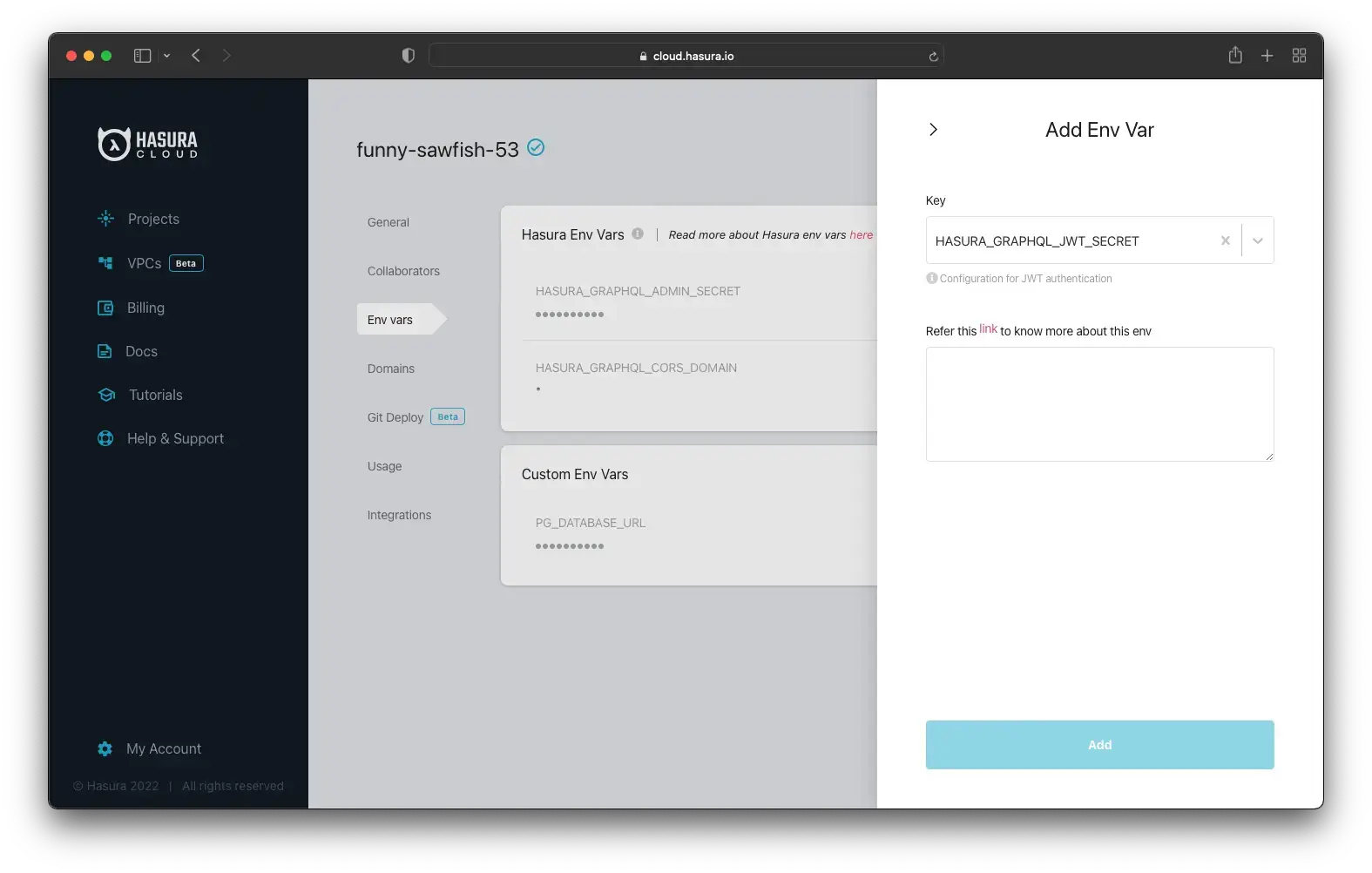Open the VPCs section
Viewport: 1372px width, 873px height.
pyautogui.click(x=144, y=263)
